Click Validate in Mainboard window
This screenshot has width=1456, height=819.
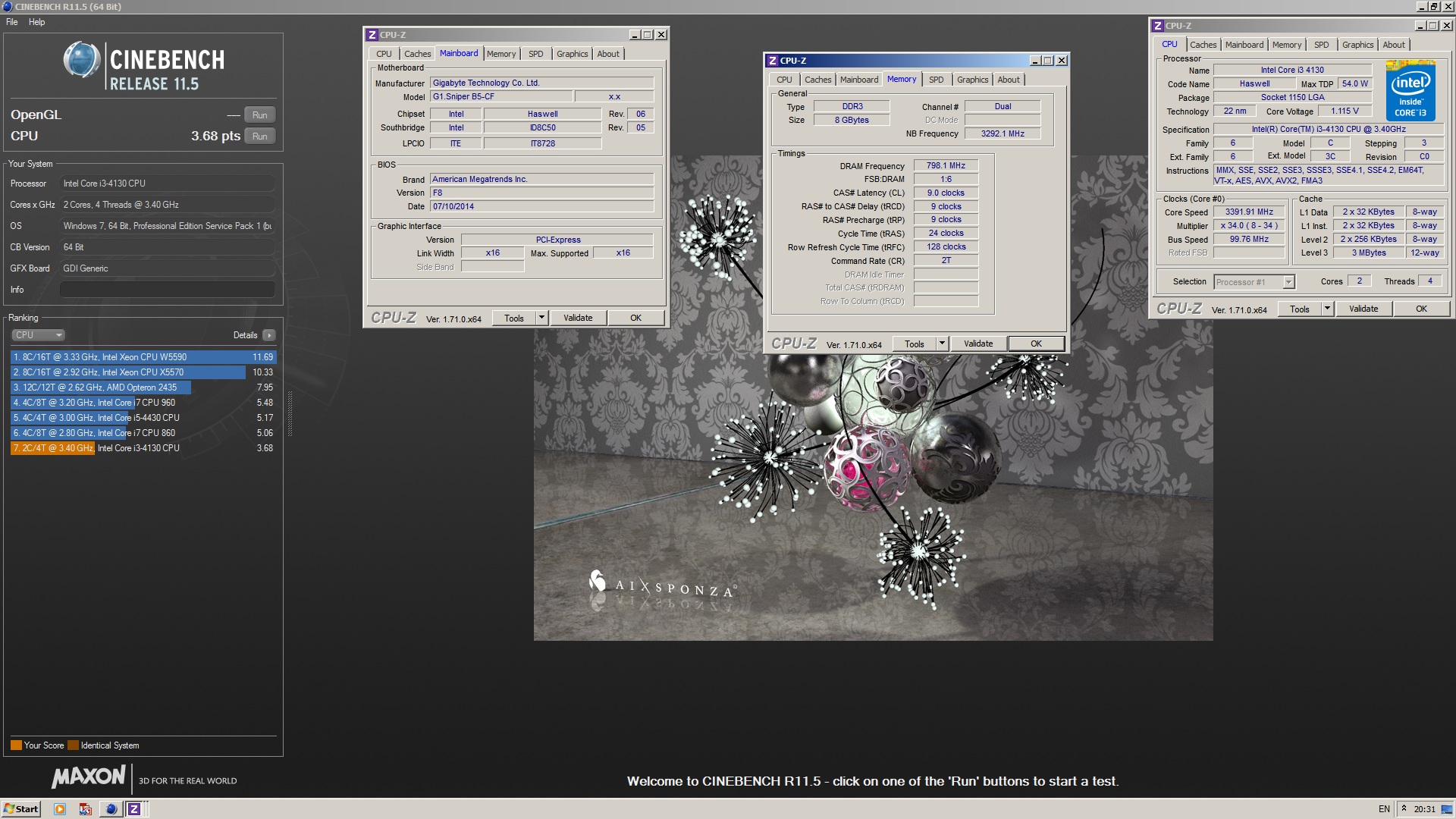pyautogui.click(x=578, y=318)
